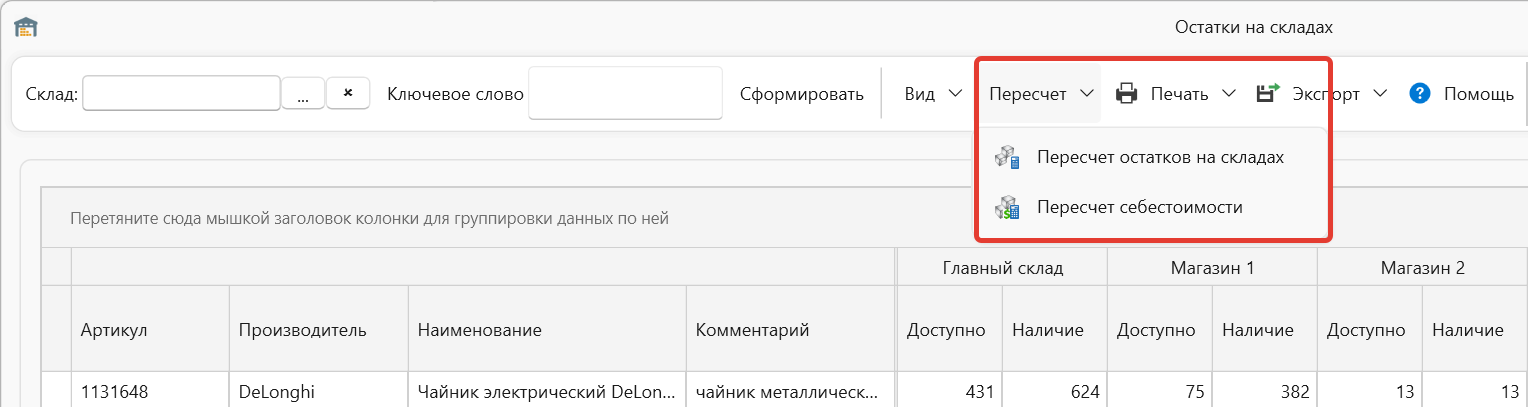Screen dimensions: 1528x407
Task: Sort by the Артикул column header
Action: coord(150,330)
